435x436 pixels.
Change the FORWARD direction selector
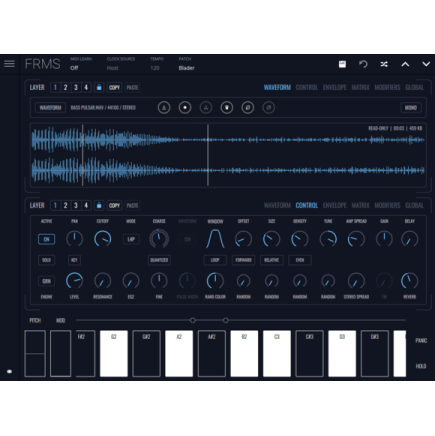point(243,260)
